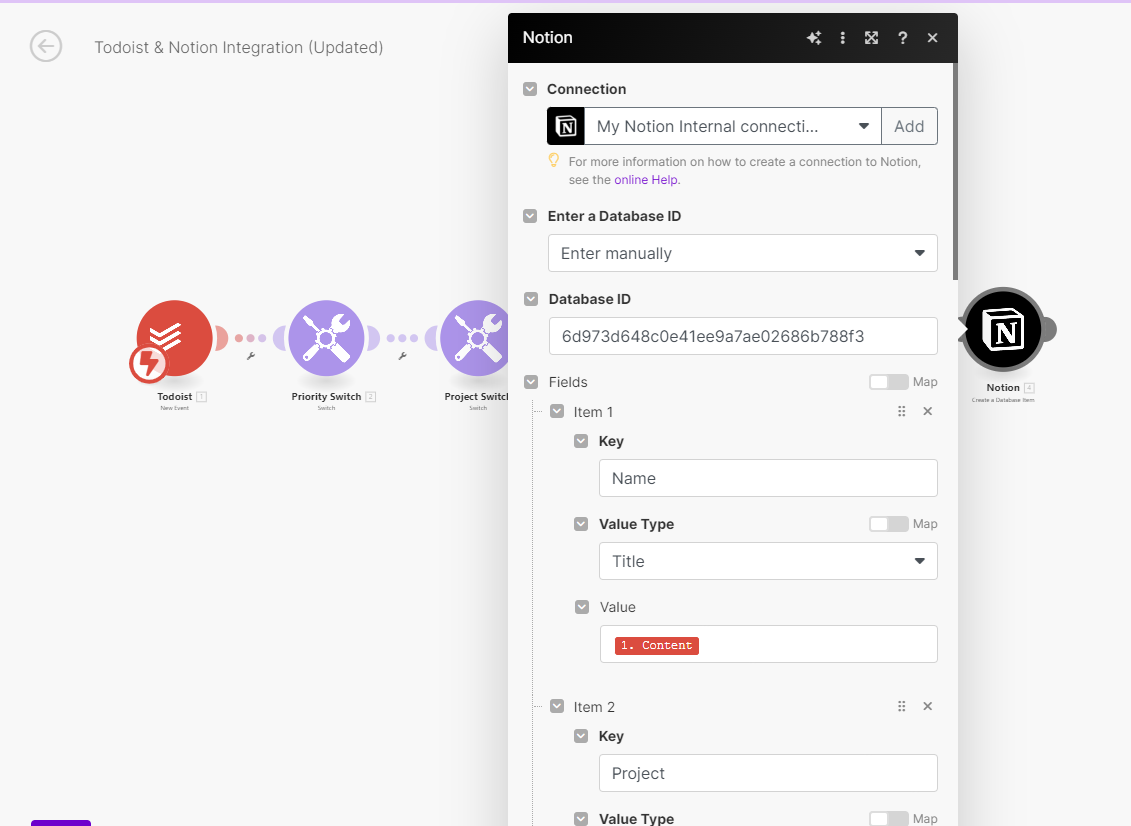This screenshot has height=826, width=1131.
Task: Collapse the Key field of Item 1
Action: coord(581,441)
